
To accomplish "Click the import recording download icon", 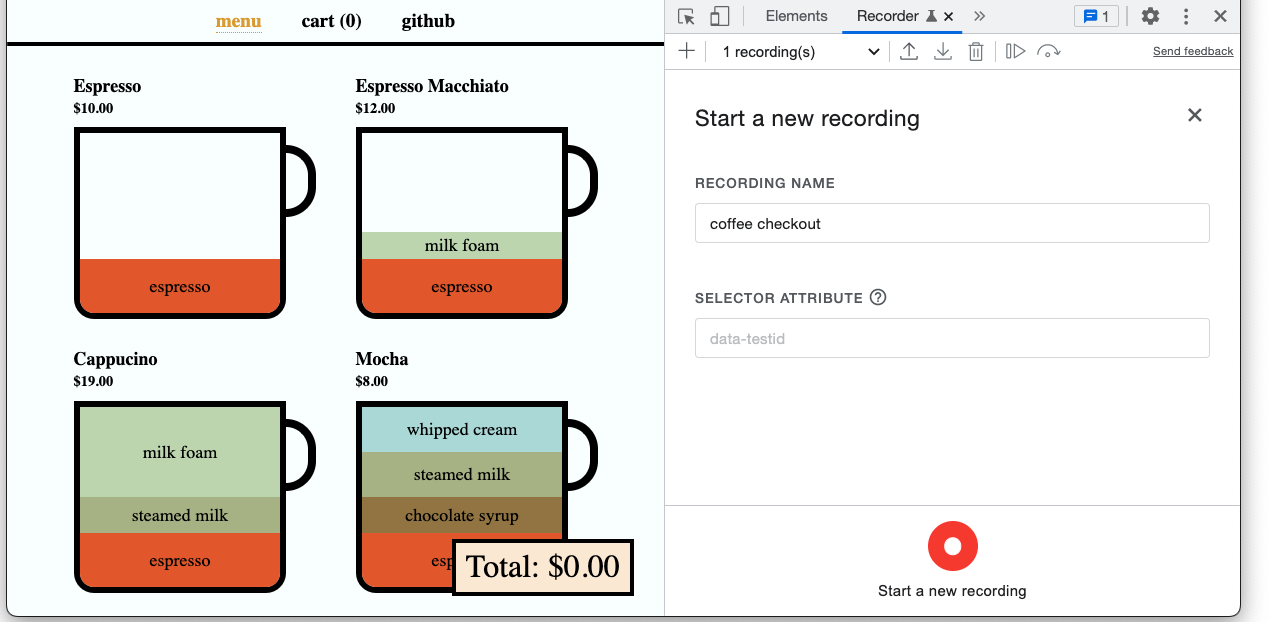I will pos(942,51).
